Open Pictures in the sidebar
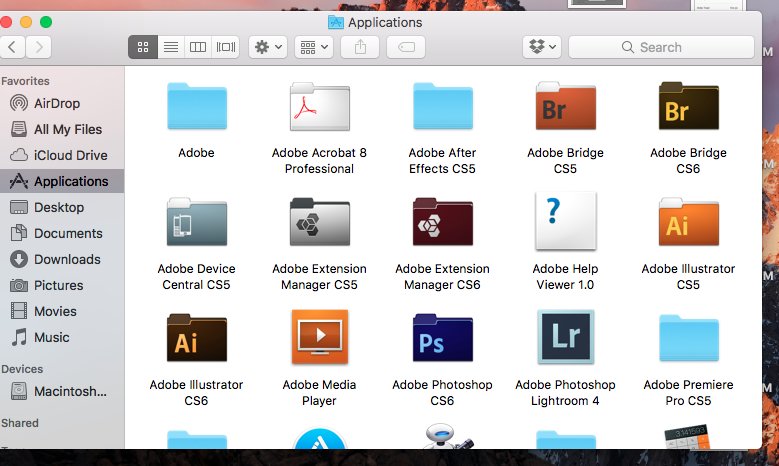Screen dimensions: 779x466 [x=62, y=285]
